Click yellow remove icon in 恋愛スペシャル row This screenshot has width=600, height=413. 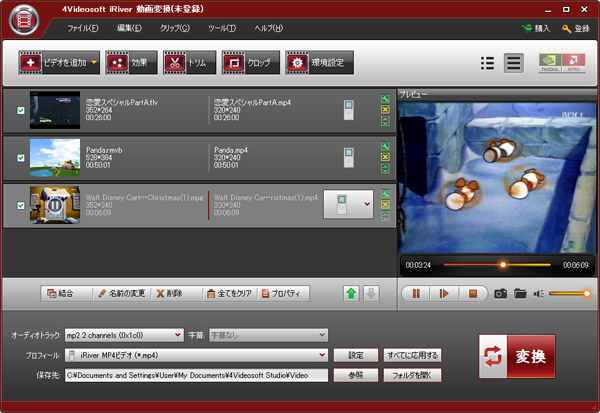tap(385, 109)
